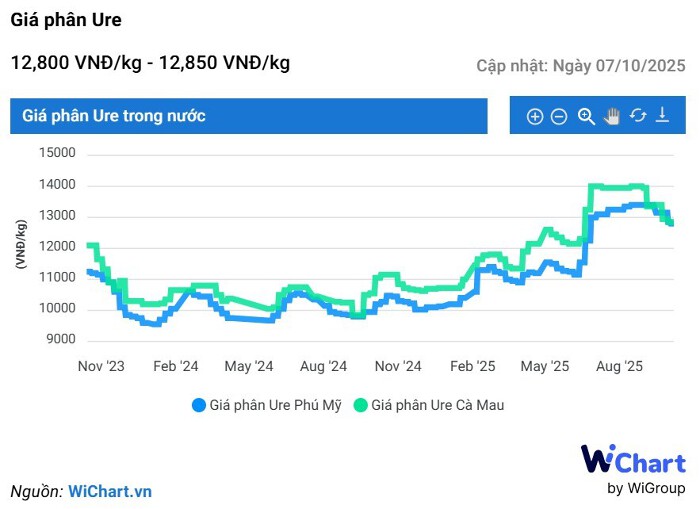The width and height of the screenshot is (700, 509).
Task: Click the zoom out minus icon
Action: click(x=559, y=117)
